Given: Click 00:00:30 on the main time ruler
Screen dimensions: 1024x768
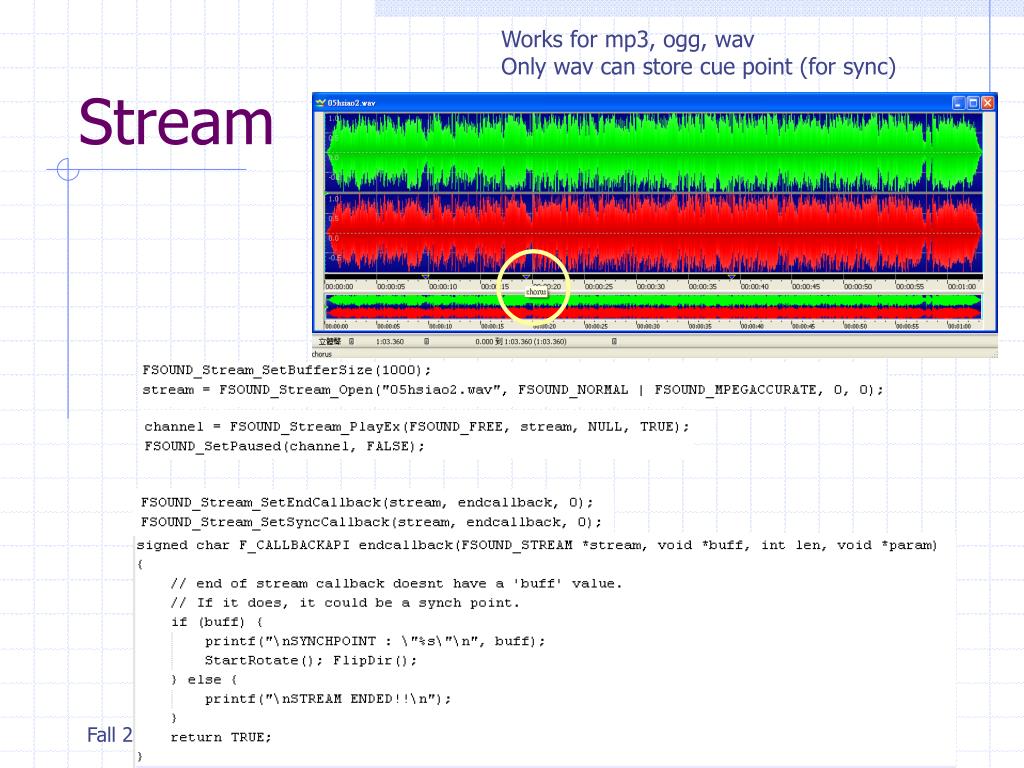Looking at the screenshot, I should (650, 286).
